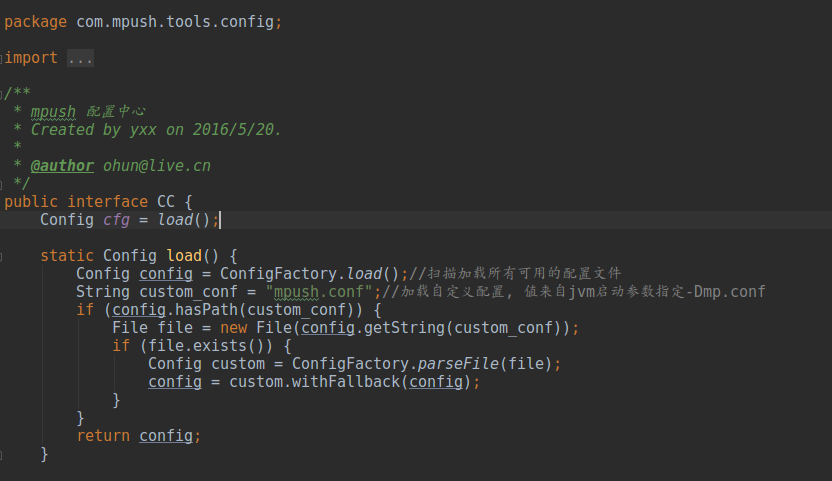Viewport: 832px width, 481px height.
Task: Click the fold marker beside the import line
Action: pyautogui.click(x=3, y=58)
